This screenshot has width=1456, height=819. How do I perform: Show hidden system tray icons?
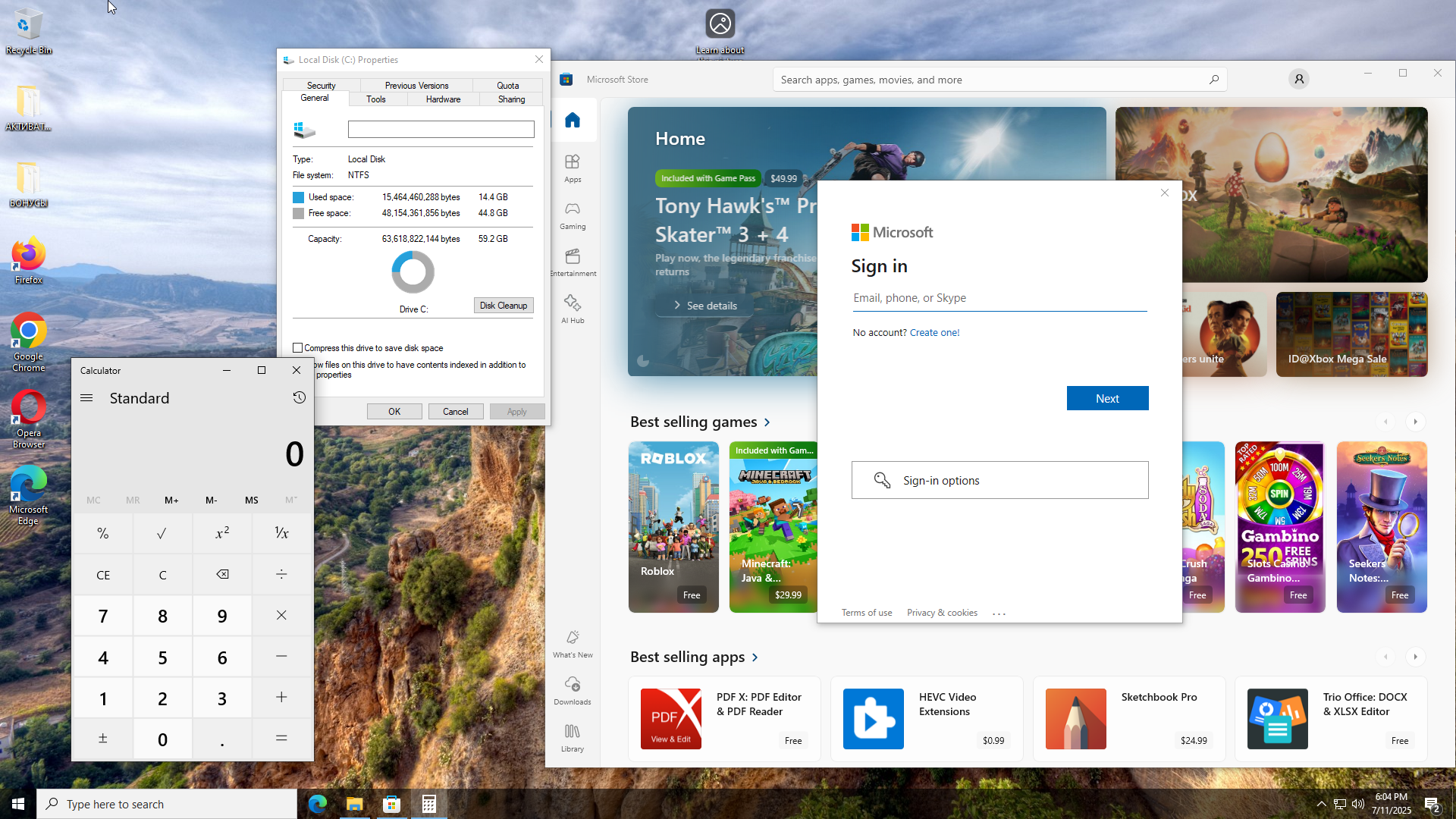click(x=1321, y=804)
